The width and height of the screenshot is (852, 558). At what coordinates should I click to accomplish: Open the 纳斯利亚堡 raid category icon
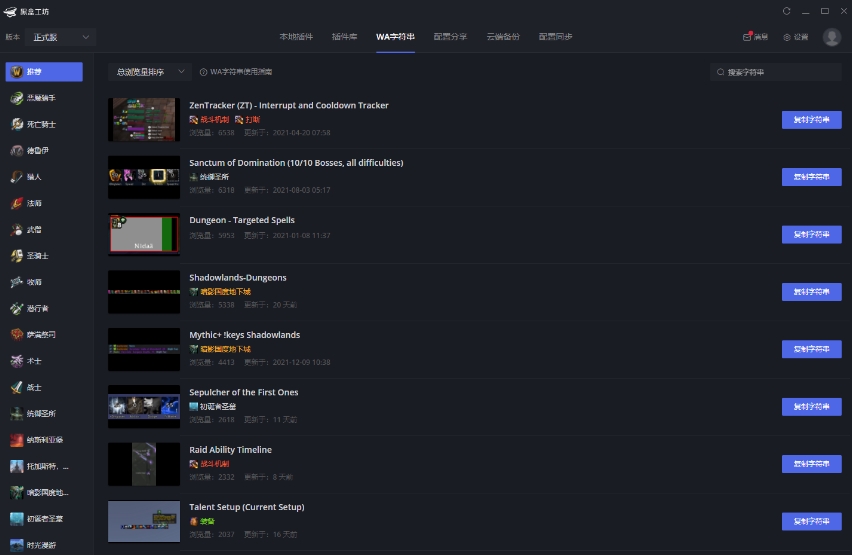coord(17,440)
